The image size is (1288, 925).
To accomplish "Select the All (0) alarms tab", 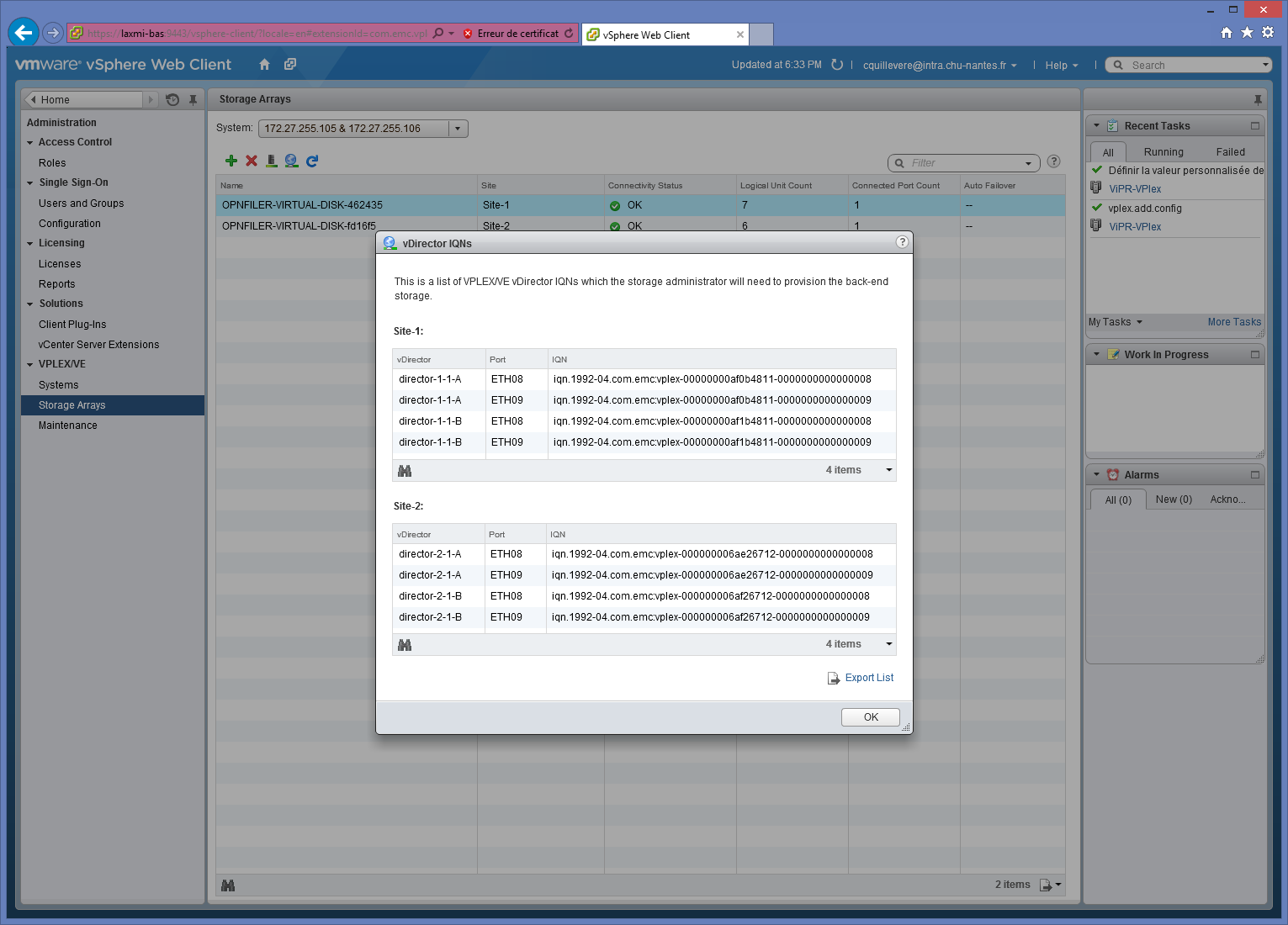I will 1118,499.
